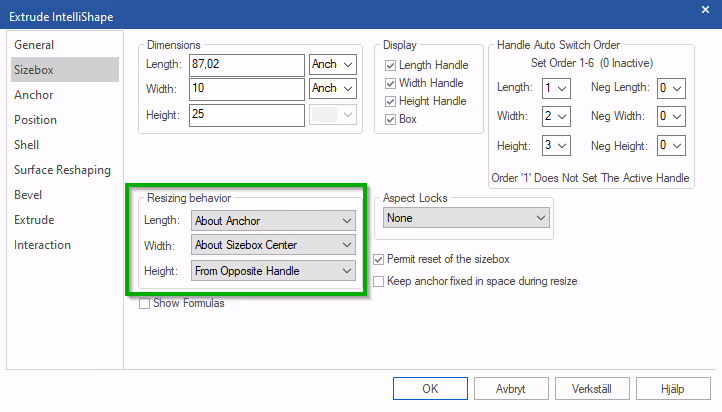Uncheck the Box display checkbox
Image resolution: width=722 pixels, height=412 pixels.
(390, 119)
